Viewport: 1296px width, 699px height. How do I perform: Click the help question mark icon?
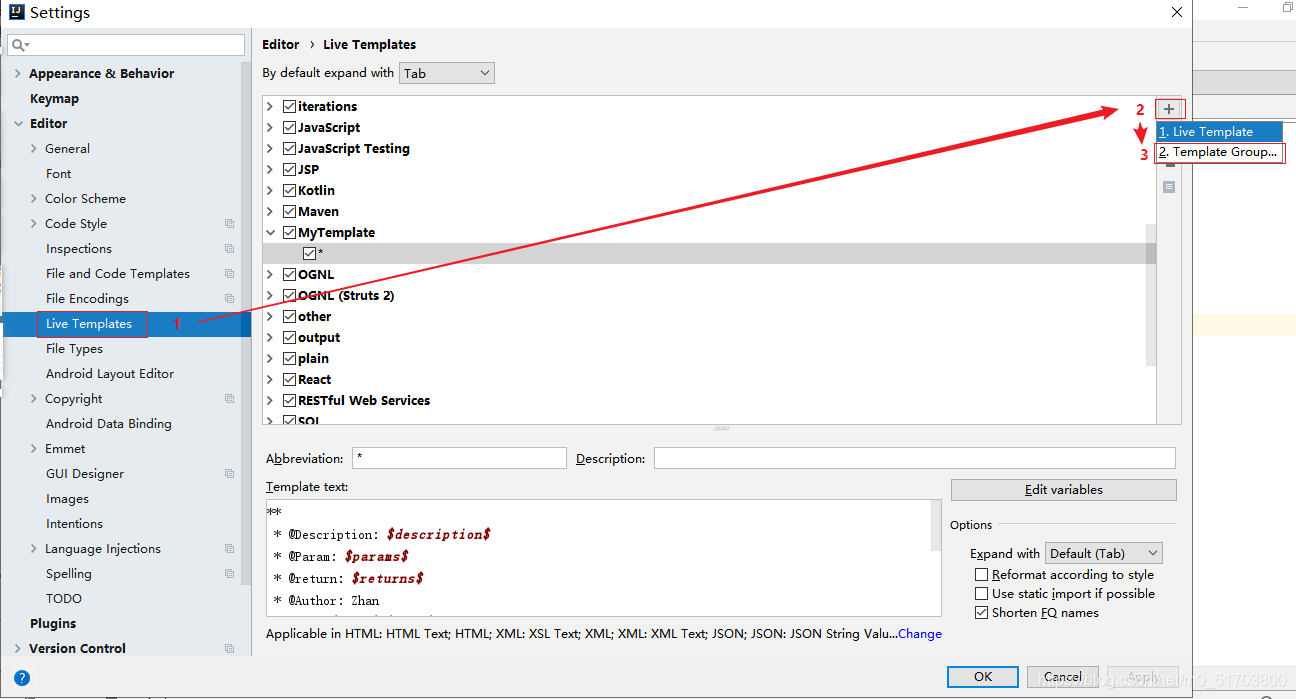pyautogui.click(x=22, y=677)
